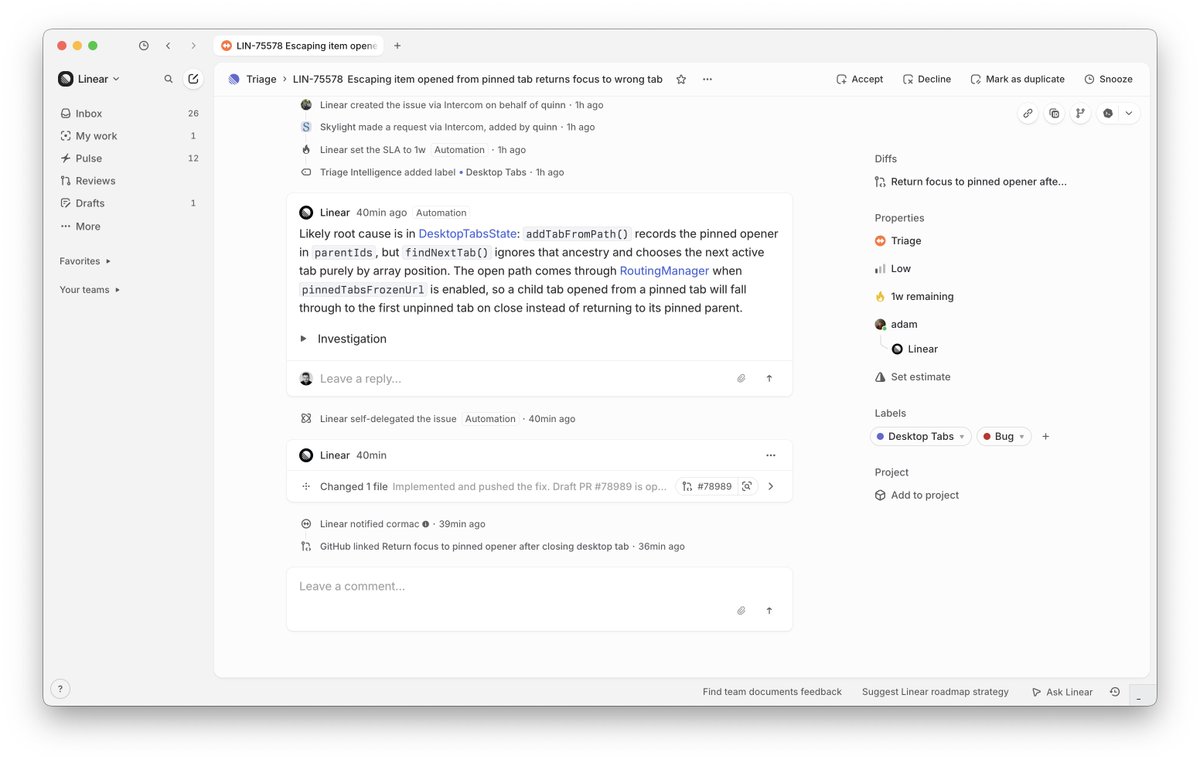
Task: Submit comment with the arrow-up icon
Action: pos(769,610)
